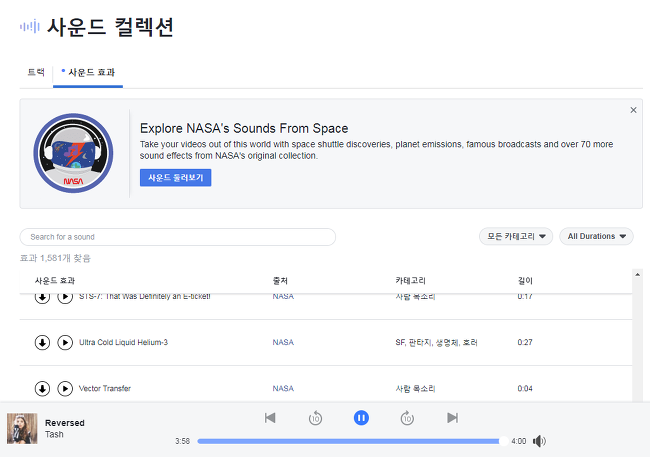Click the NASA astronaut badge image
The width and height of the screenshot is (650, 457).
73,153
